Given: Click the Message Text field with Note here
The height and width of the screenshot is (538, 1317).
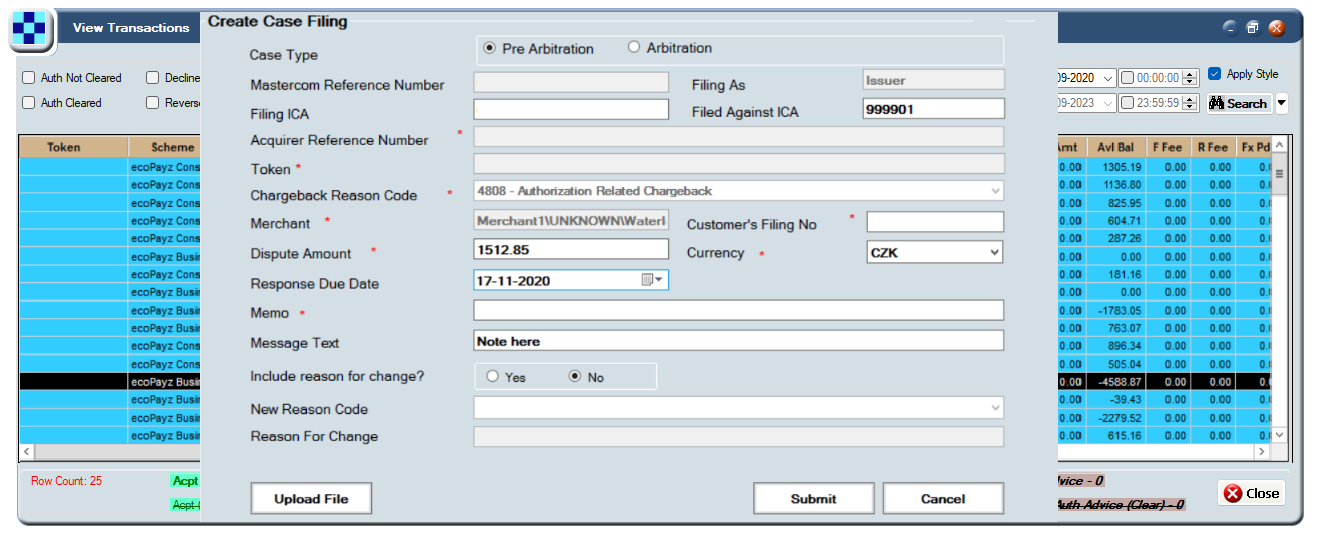Looking at the screenshot, I should coord(738,341).
